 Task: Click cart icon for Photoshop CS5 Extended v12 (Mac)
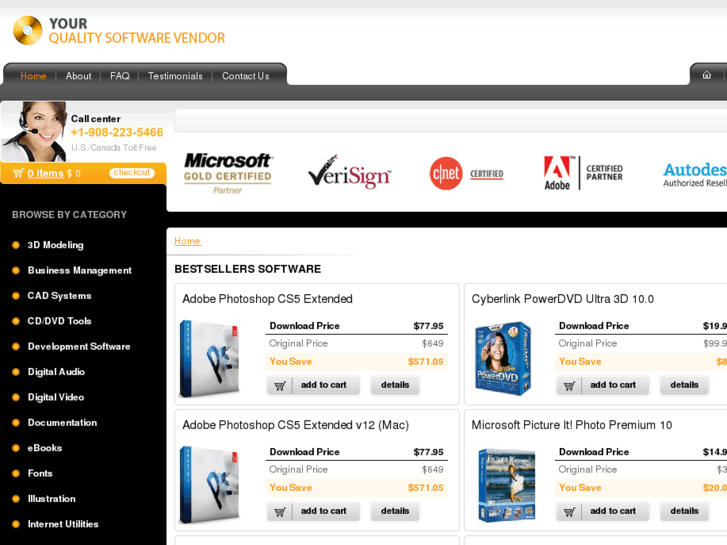pyautogui.click(x=280, y=512)
